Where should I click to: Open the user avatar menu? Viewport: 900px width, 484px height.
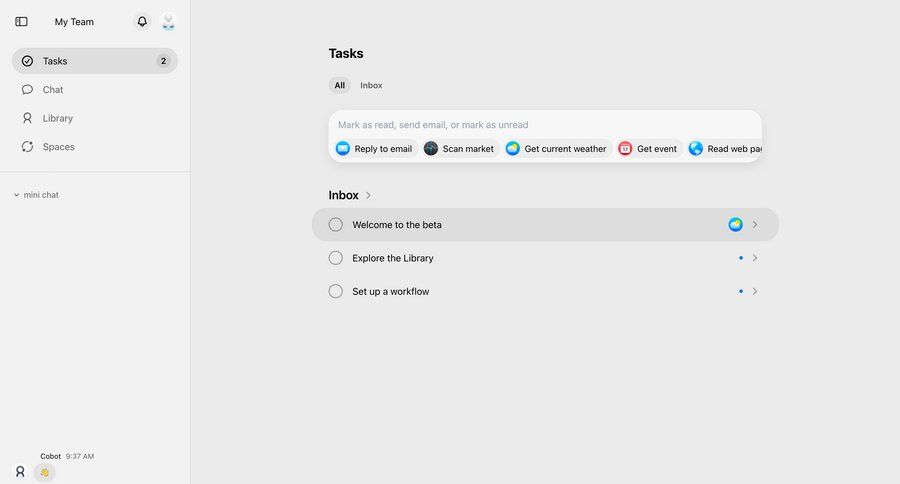168,21
